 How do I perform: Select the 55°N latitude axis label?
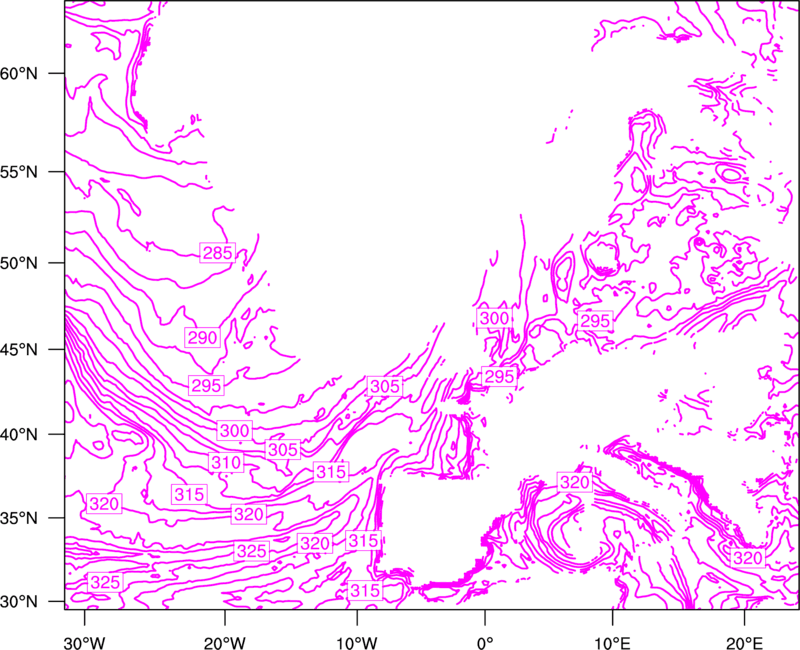pos(19,172)
